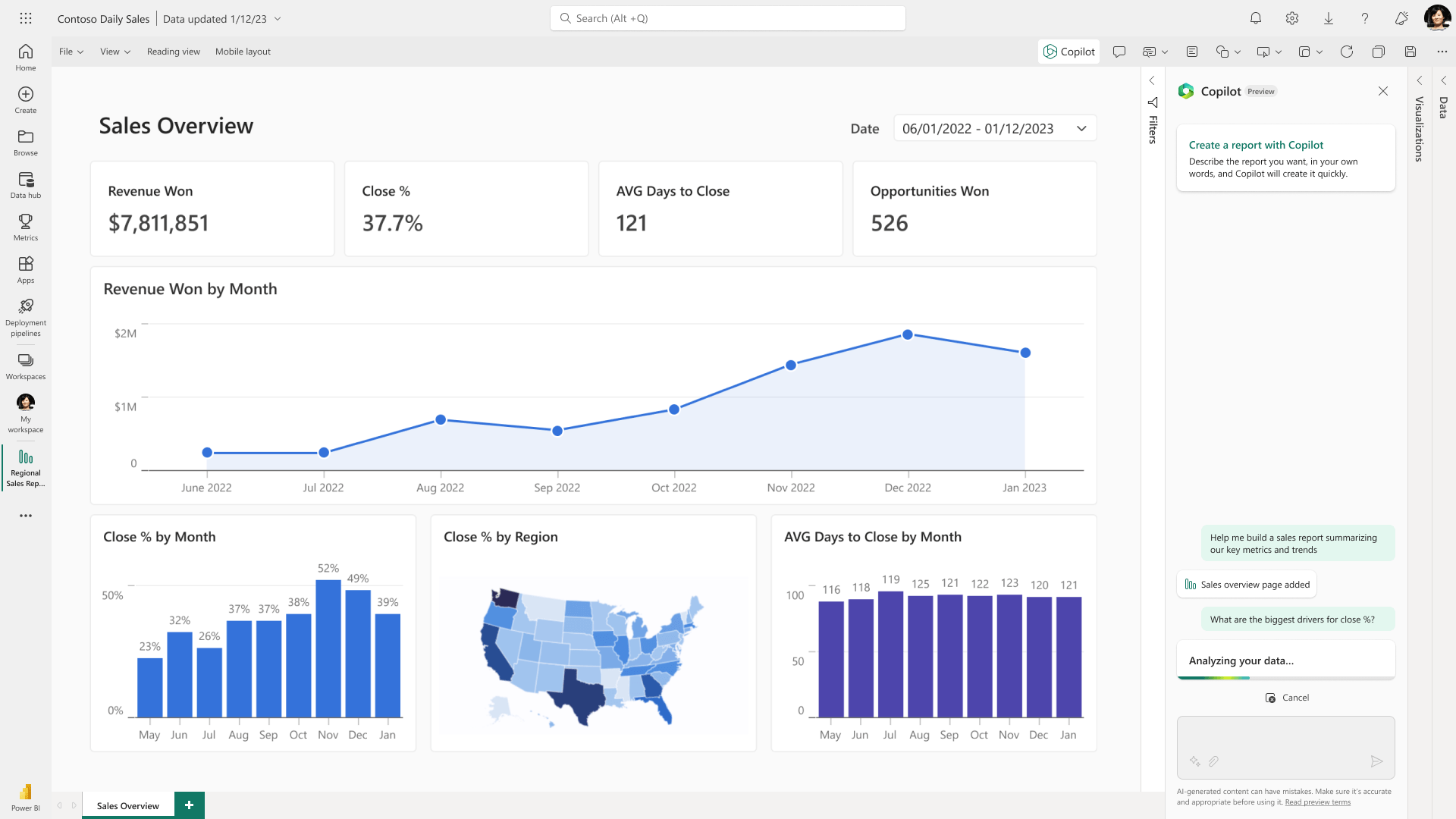Collapse the Copilot side panel

(1384, 91)
